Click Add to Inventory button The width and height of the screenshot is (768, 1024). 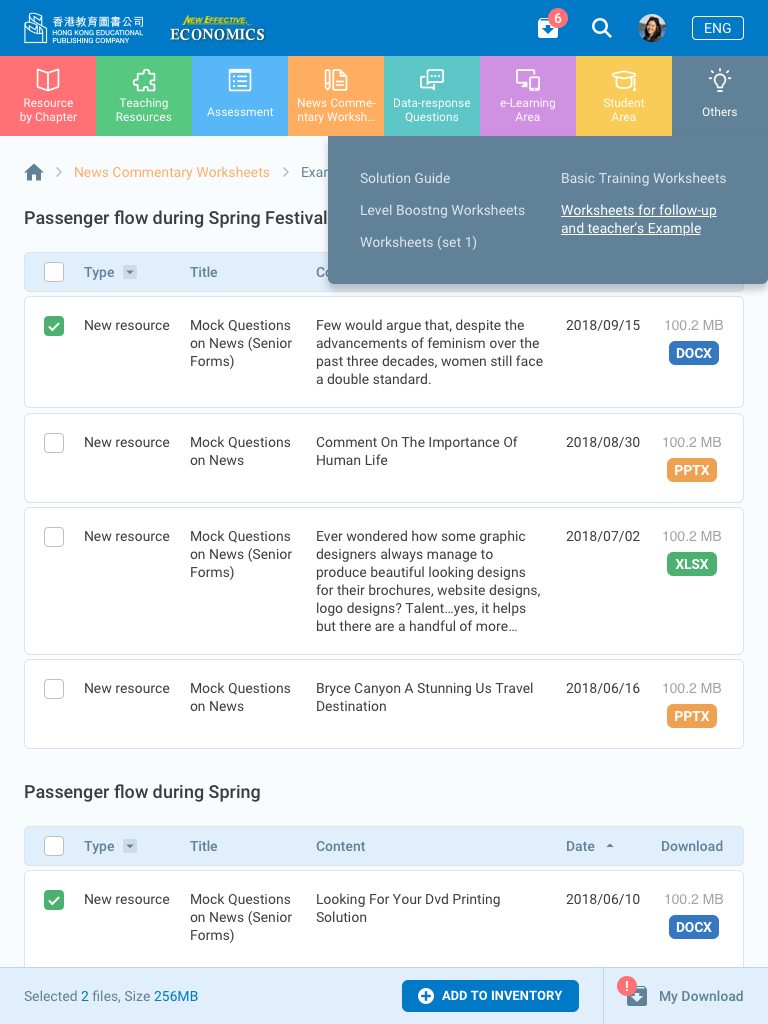[x=490, y=996]
